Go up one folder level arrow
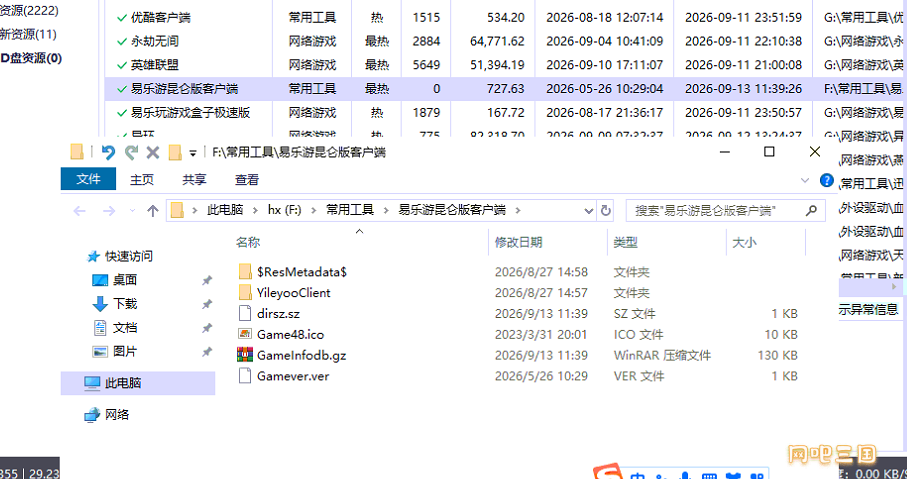907x479 pixels. (x=153, y=211)
